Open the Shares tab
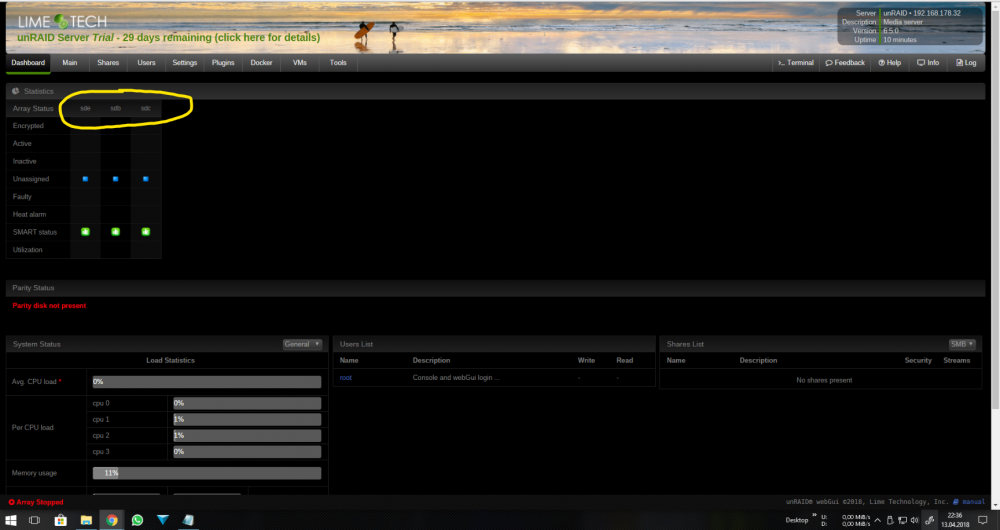This screenshot has height=530, width=1000. [108, 63]
